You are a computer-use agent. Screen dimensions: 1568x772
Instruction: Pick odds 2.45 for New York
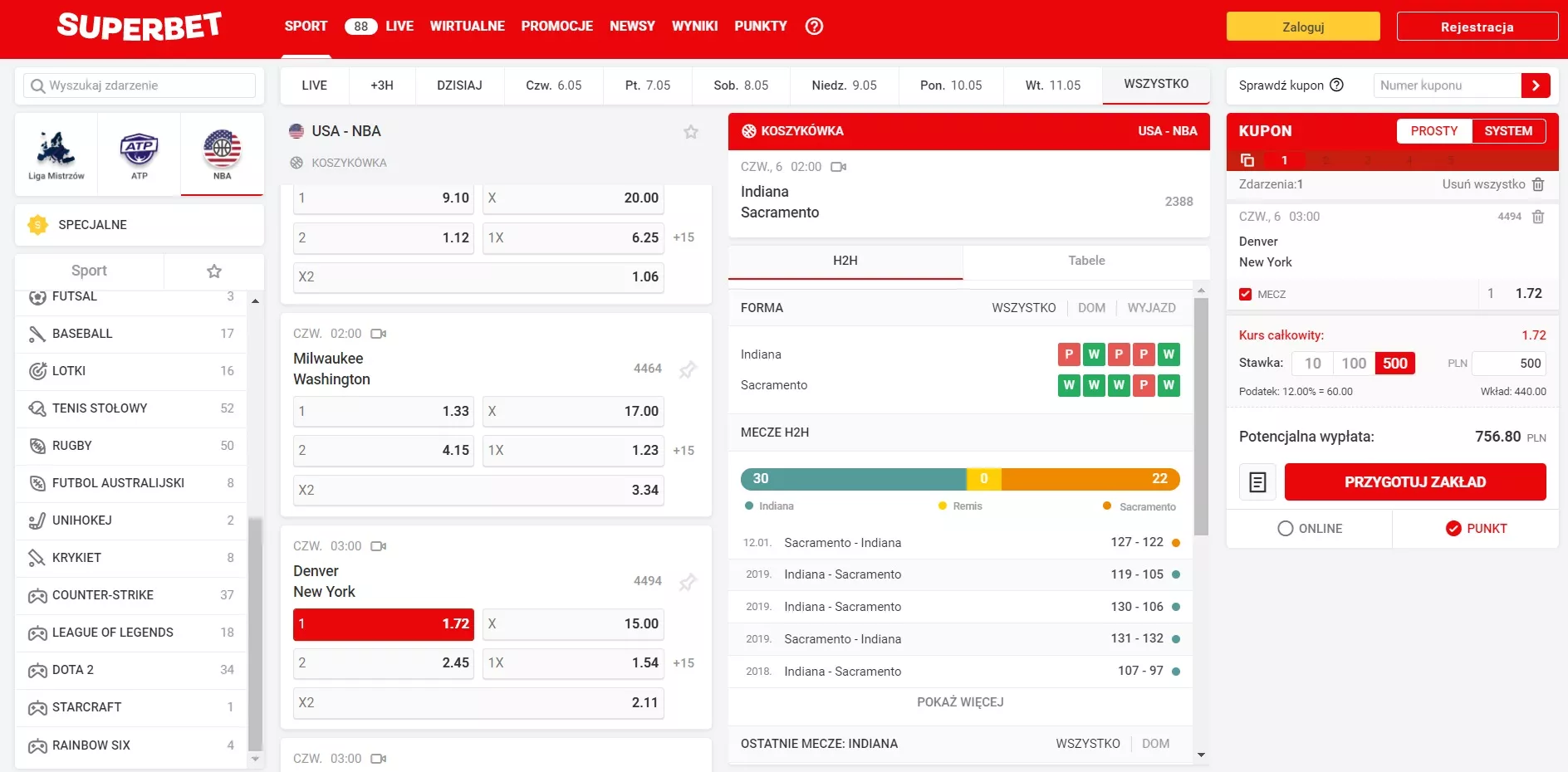pos(384,663)
